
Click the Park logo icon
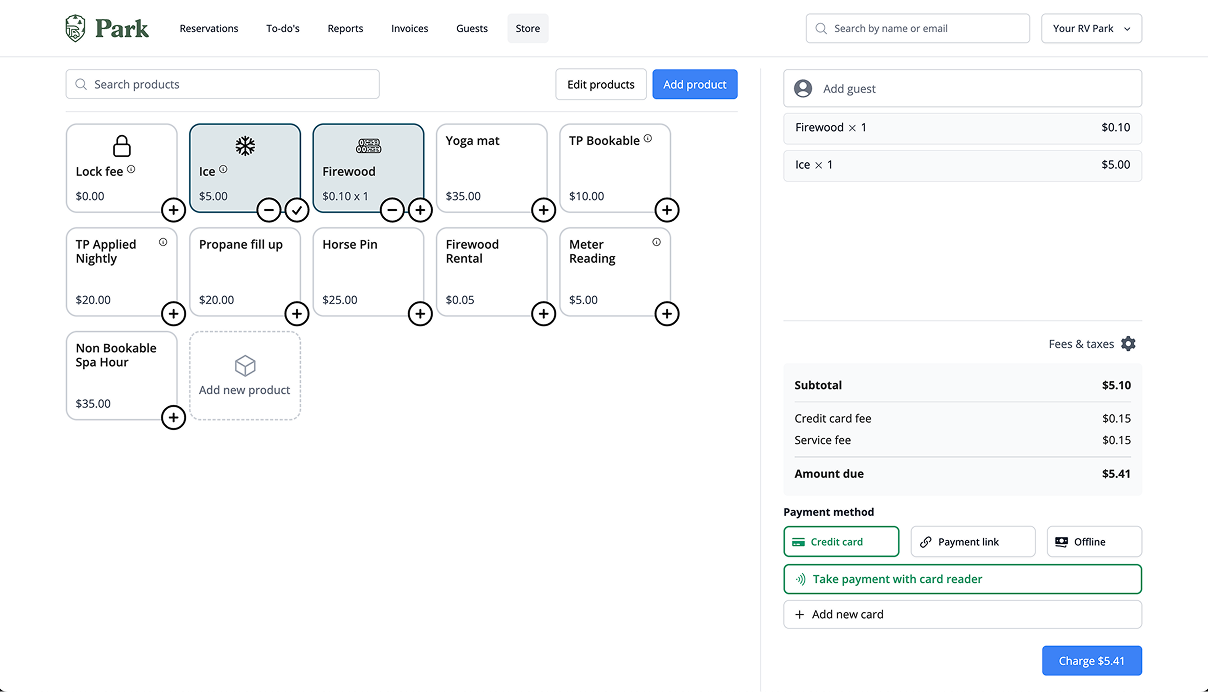[75, 28]
